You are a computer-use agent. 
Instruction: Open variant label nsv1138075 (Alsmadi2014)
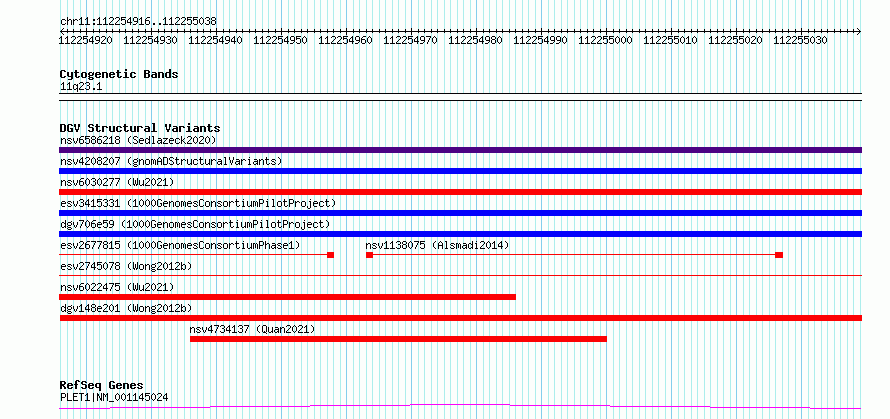437,245
